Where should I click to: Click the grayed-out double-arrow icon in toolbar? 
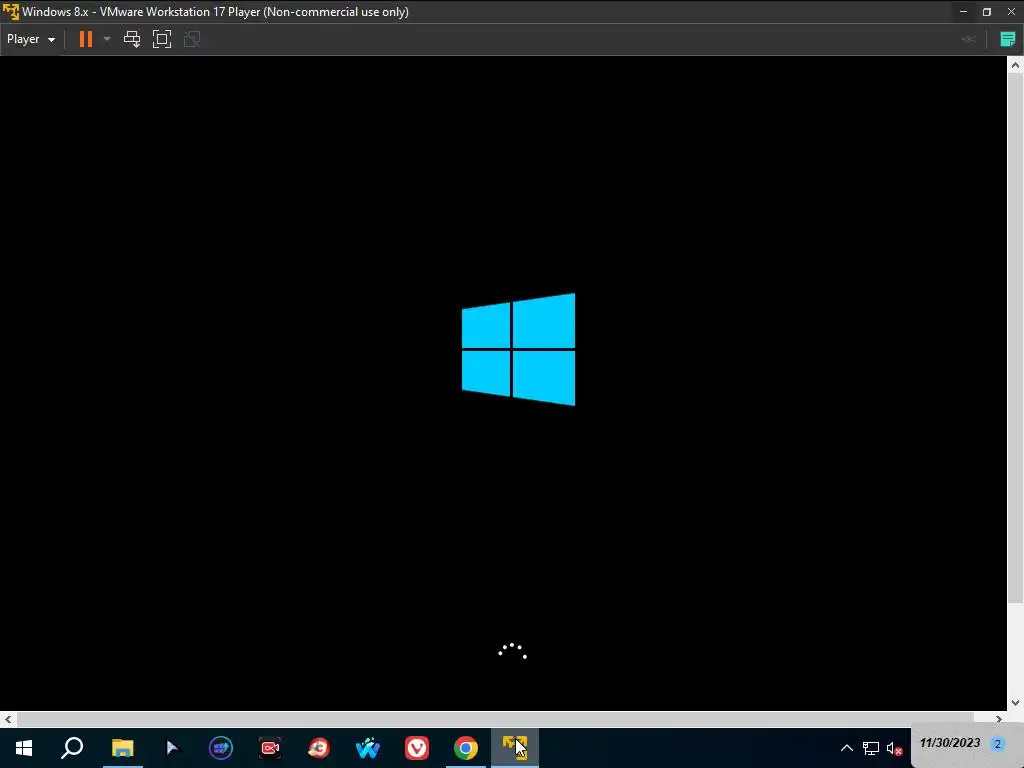pos(969,39)
